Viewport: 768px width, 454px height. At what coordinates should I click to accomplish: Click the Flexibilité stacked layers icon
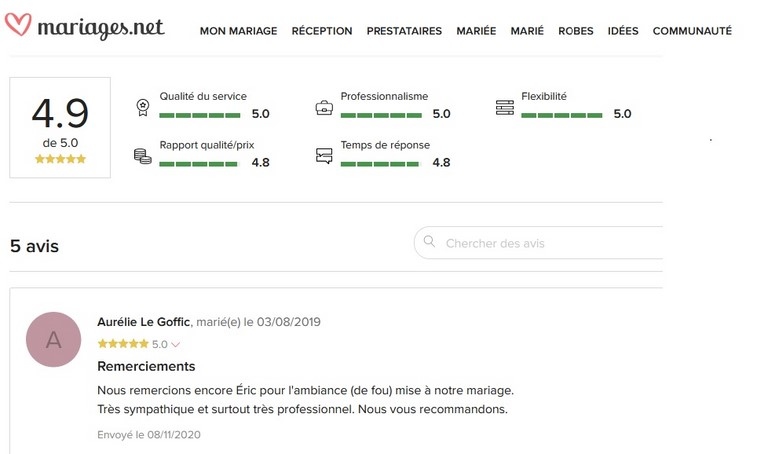tap(504, 105)
